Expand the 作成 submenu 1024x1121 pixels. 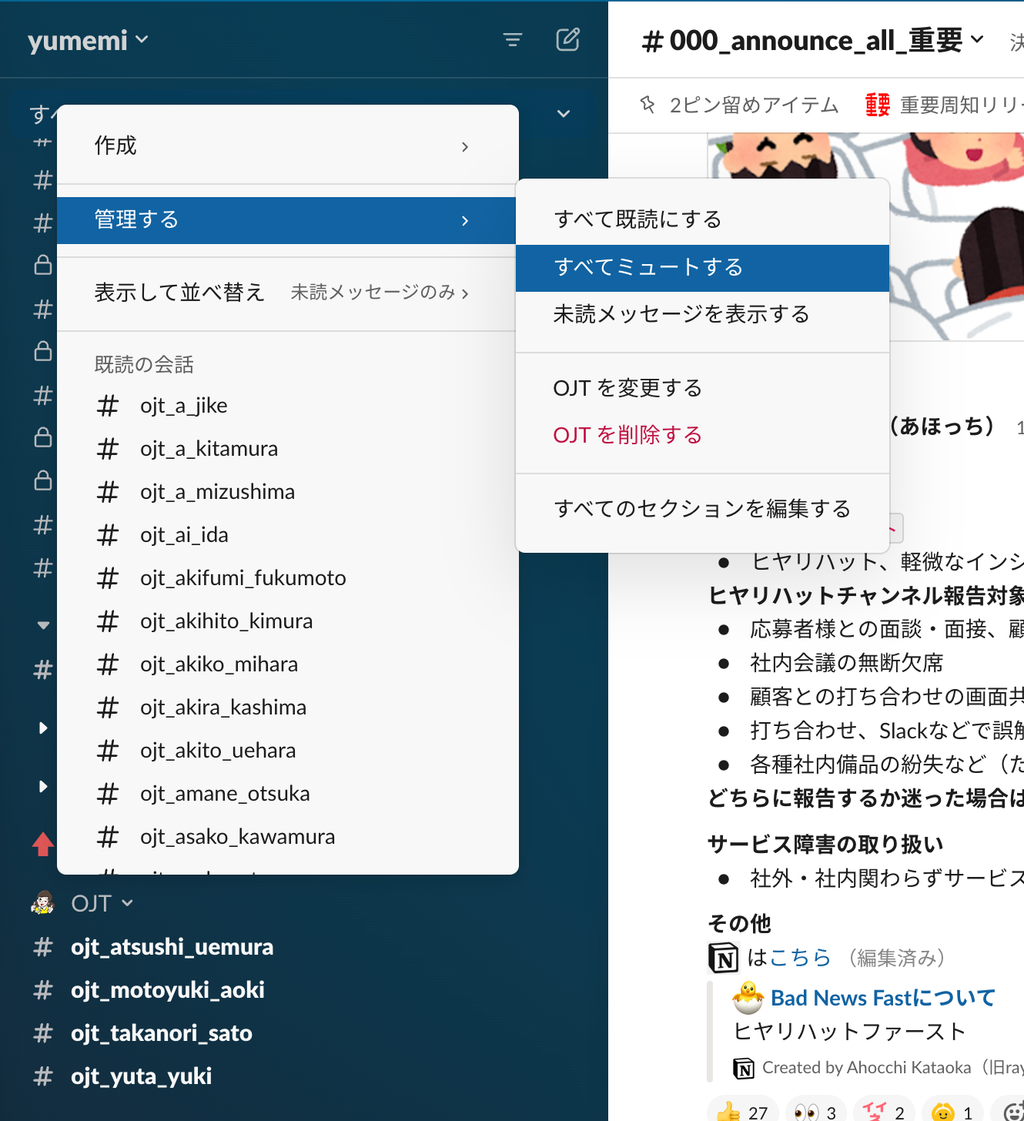click(287, 146)
